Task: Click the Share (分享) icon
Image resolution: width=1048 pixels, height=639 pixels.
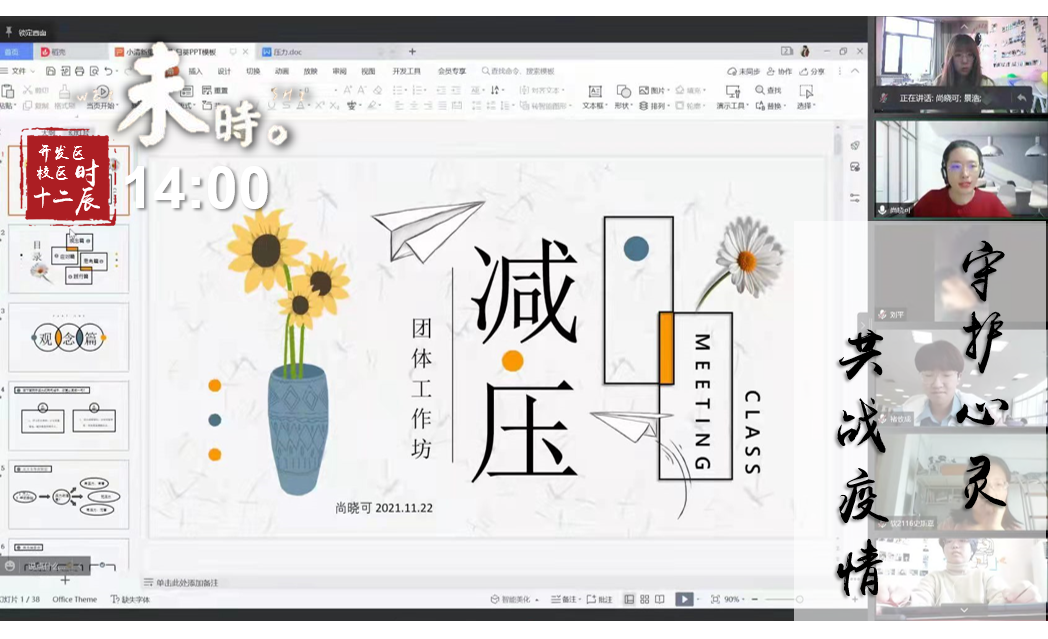Action: pyautogui.click(x=812, y=71)
